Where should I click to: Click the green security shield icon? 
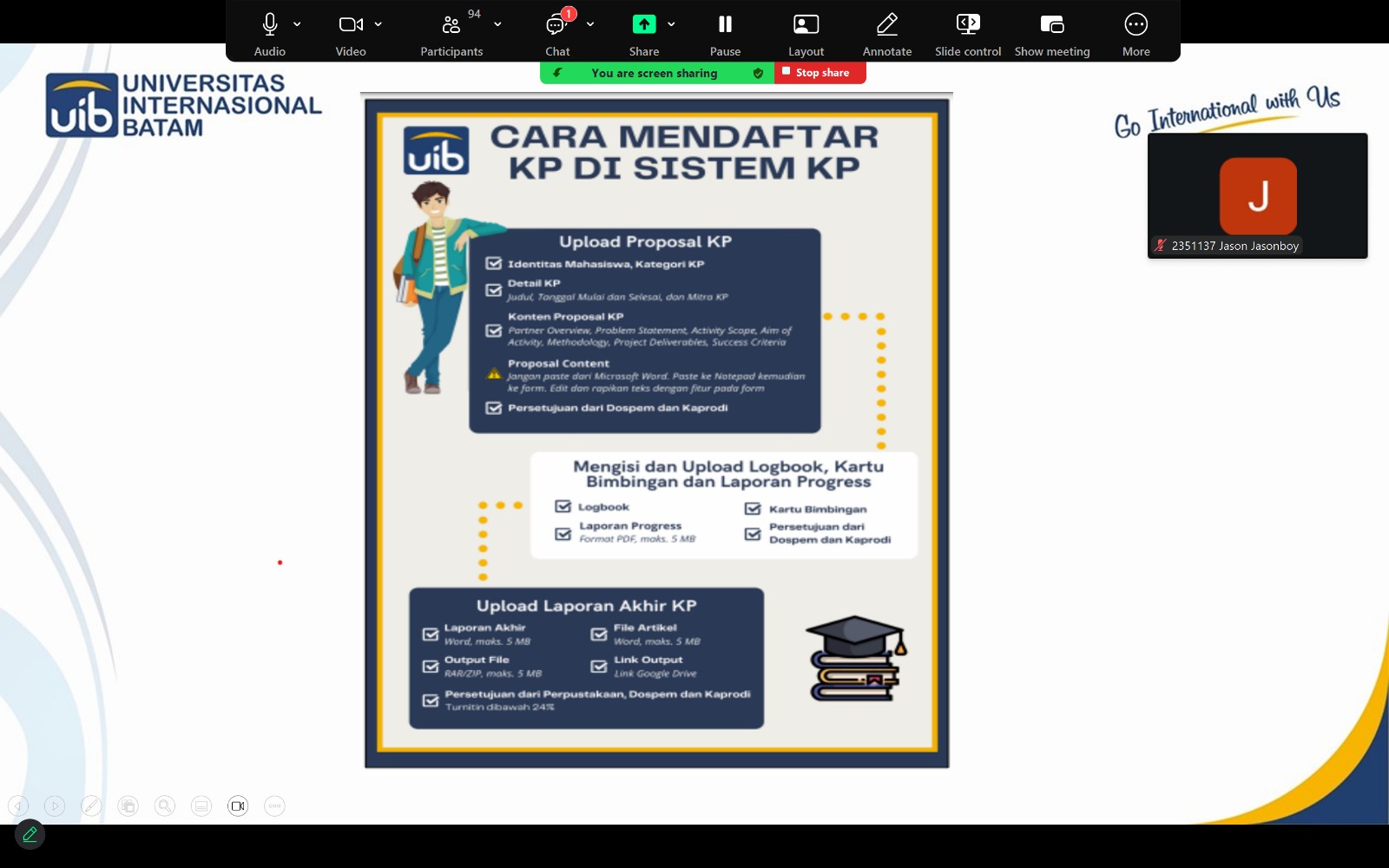tap(758, 73)
